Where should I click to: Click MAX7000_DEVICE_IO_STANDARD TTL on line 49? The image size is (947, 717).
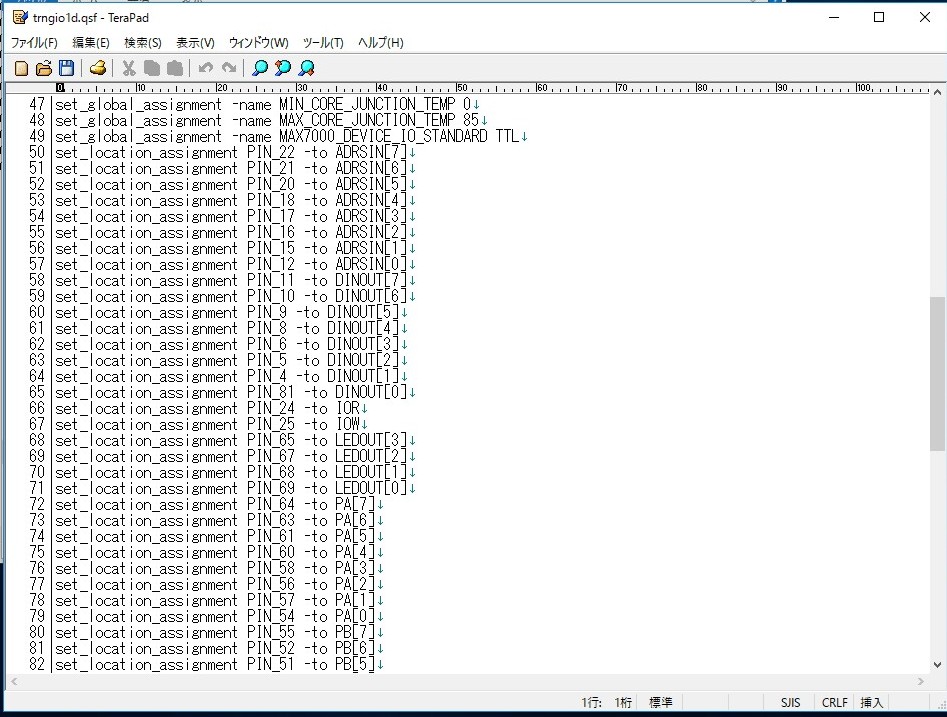click(x=399, y=137)
